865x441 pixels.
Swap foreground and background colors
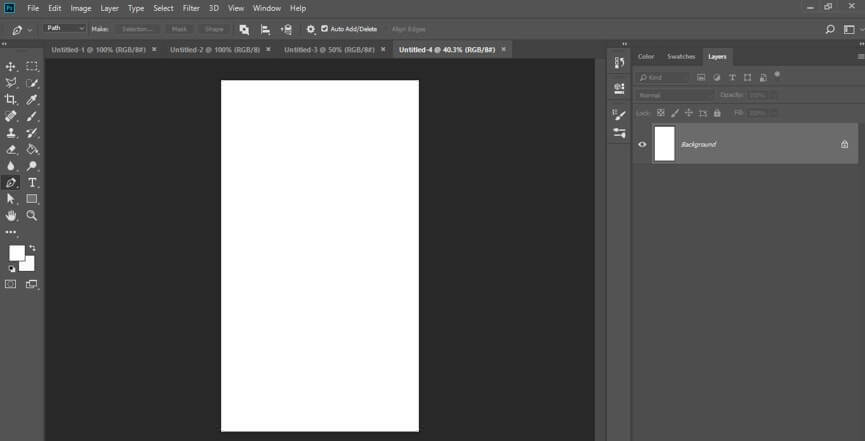[x=32, y=248]
